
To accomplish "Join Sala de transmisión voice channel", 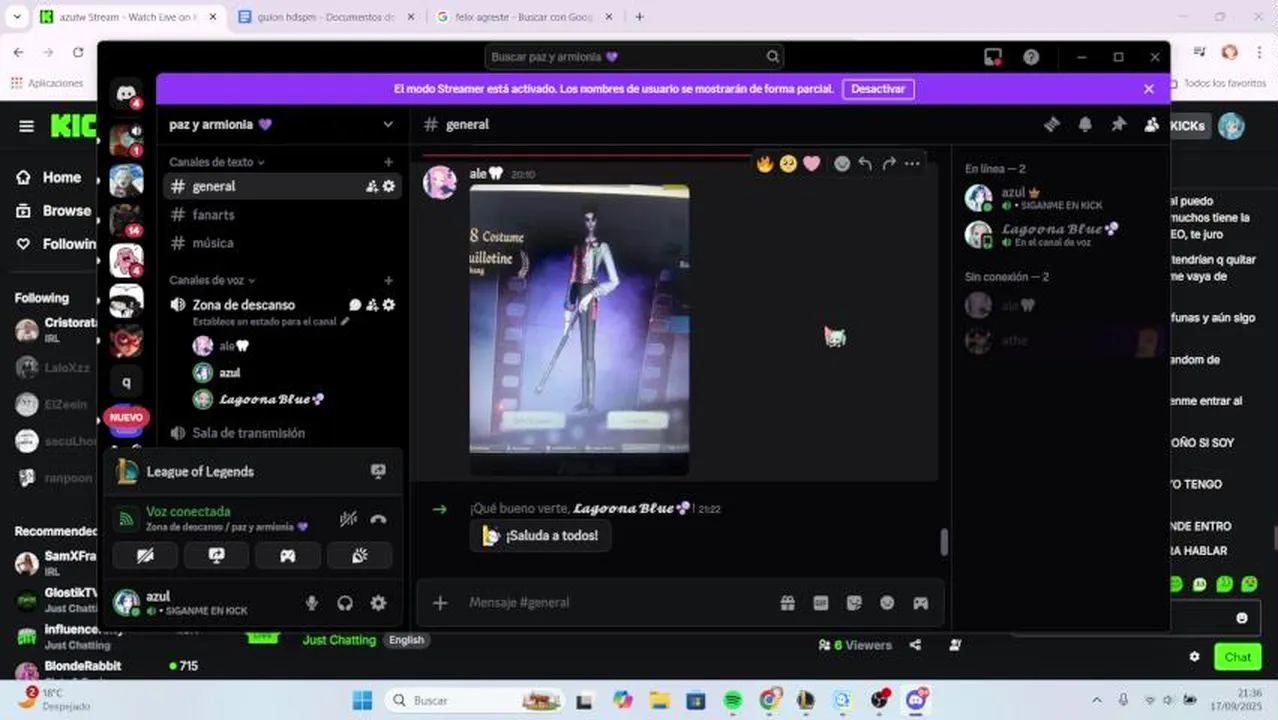I will coord(283,433).
